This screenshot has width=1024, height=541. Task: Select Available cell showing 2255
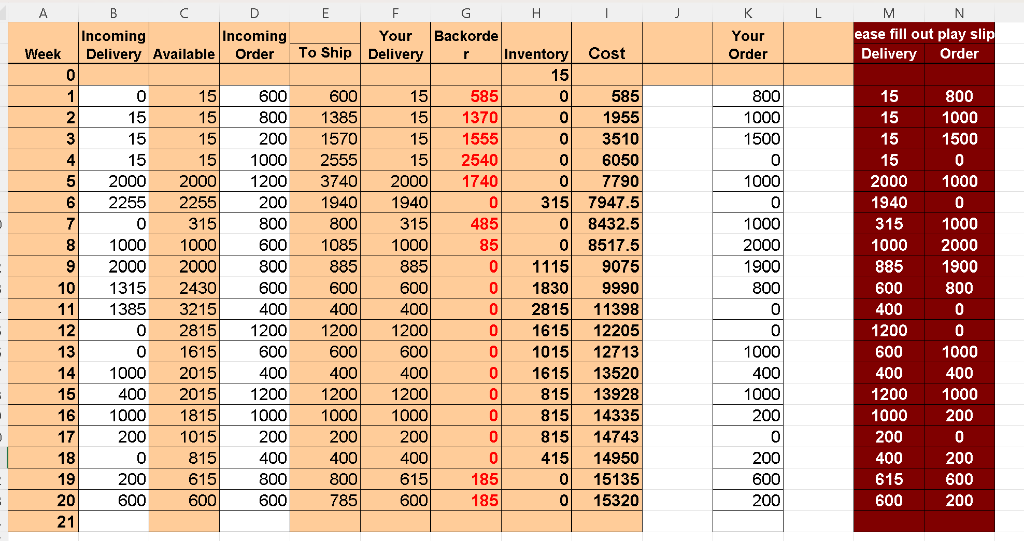point(184,203)
